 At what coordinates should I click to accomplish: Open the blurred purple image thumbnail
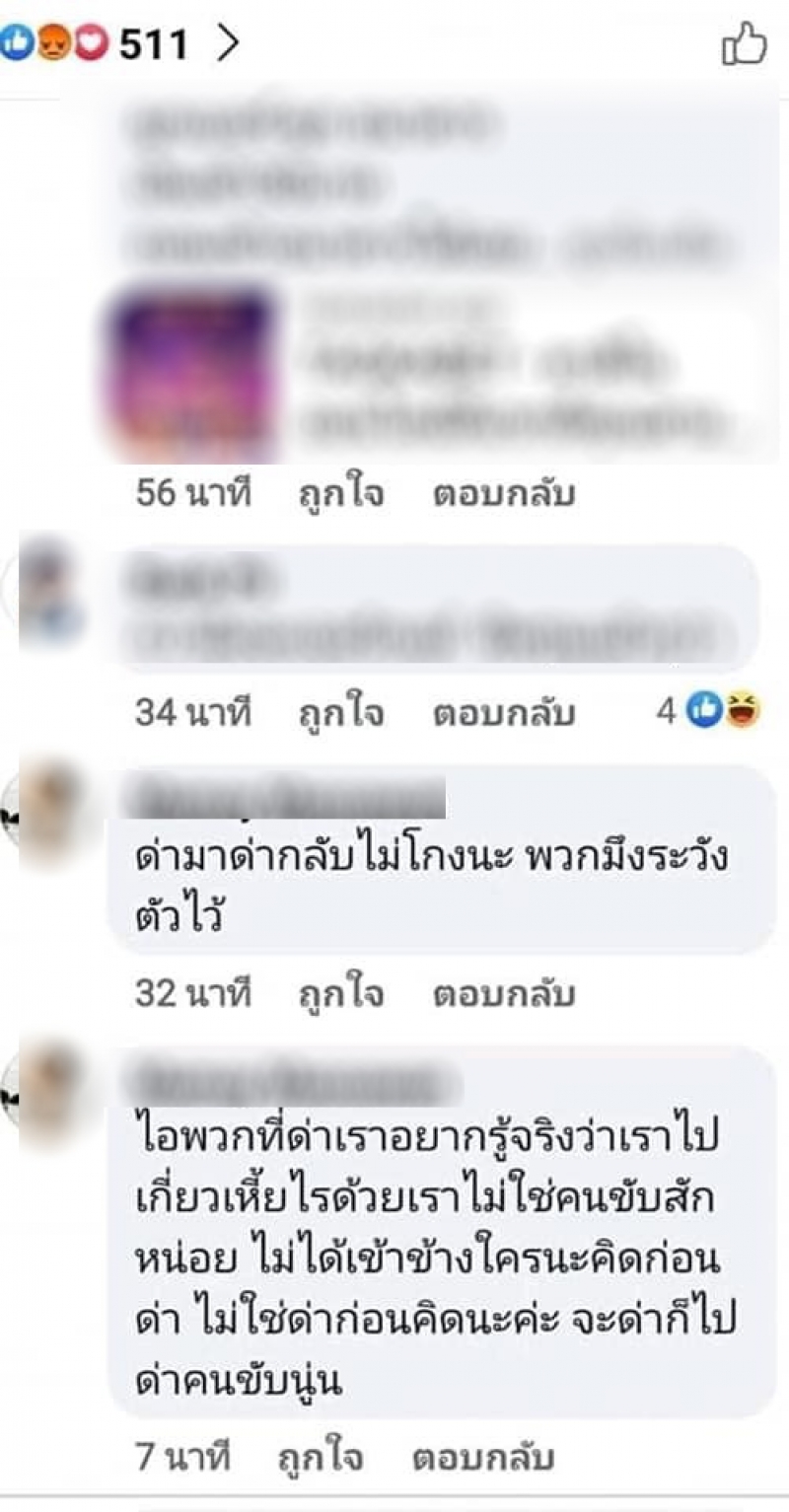(x=192, y=375)
